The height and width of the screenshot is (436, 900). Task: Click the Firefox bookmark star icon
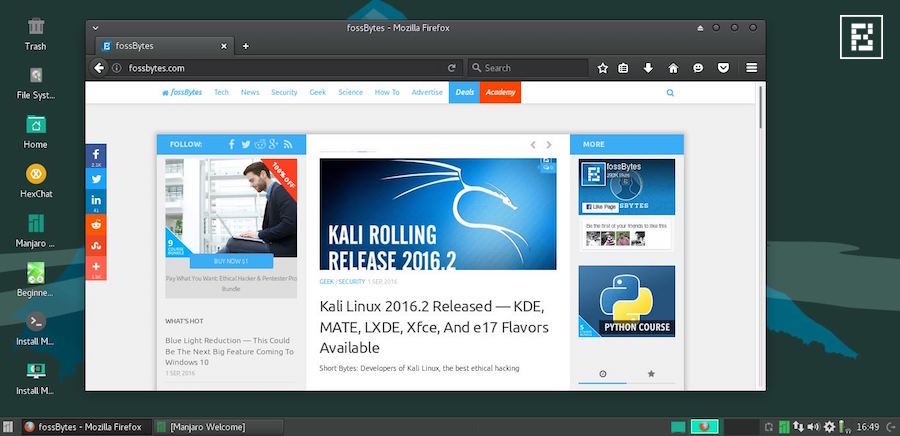(x=603, y=68)
